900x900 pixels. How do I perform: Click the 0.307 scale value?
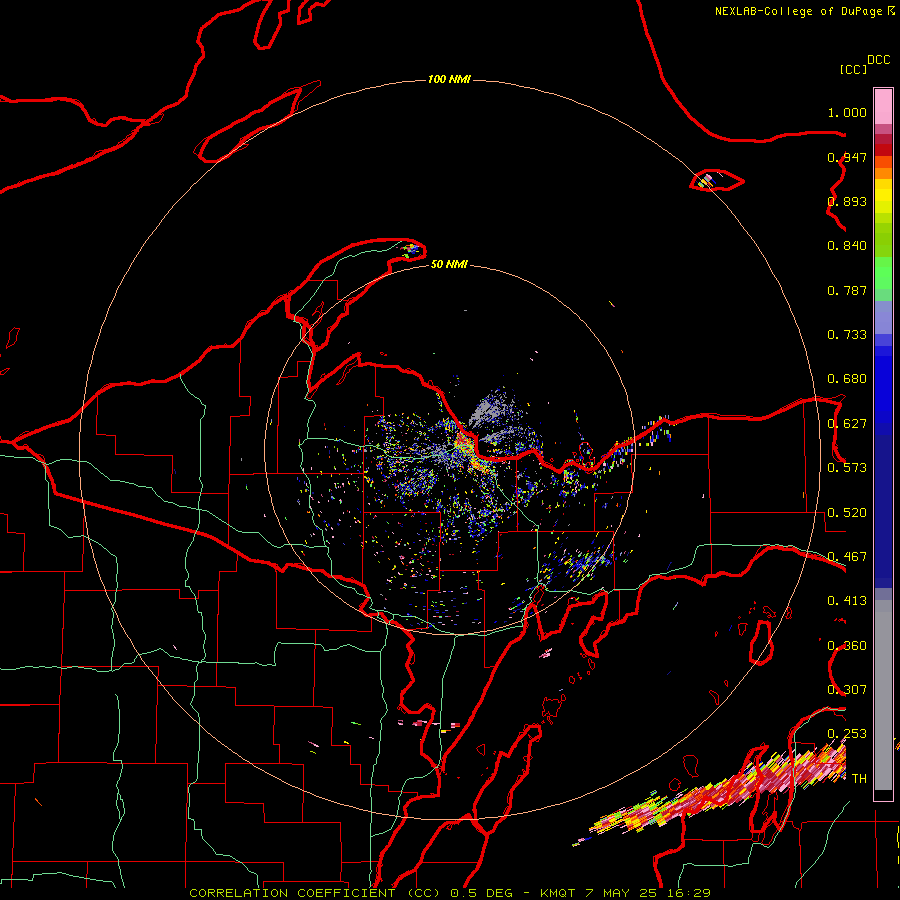pyautogui.click(x=847, y=690)
